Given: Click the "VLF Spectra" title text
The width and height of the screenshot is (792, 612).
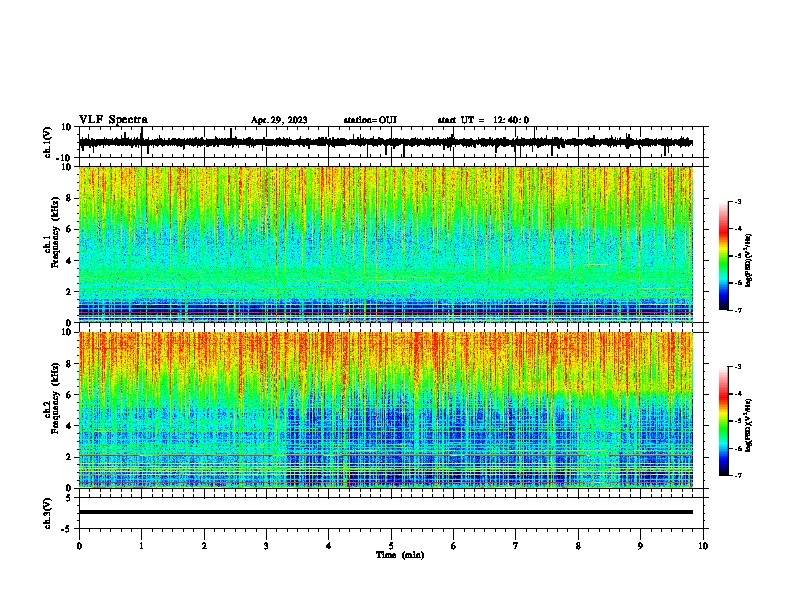Looking at the screenshot, I should click(x=113, y=120).
